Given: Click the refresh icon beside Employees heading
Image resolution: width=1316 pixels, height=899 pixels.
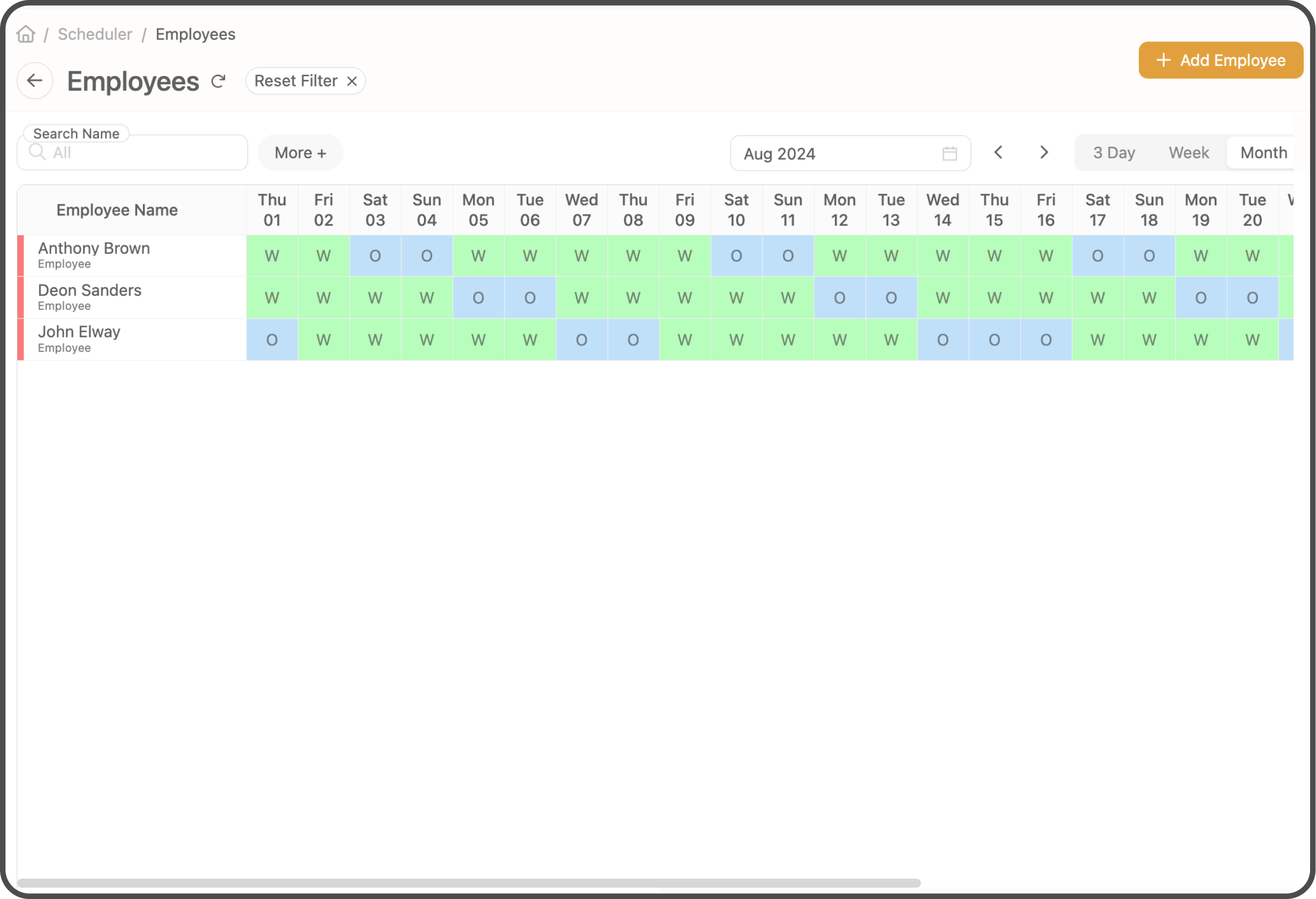Looking at the screenshot, I should coord(219,81).
